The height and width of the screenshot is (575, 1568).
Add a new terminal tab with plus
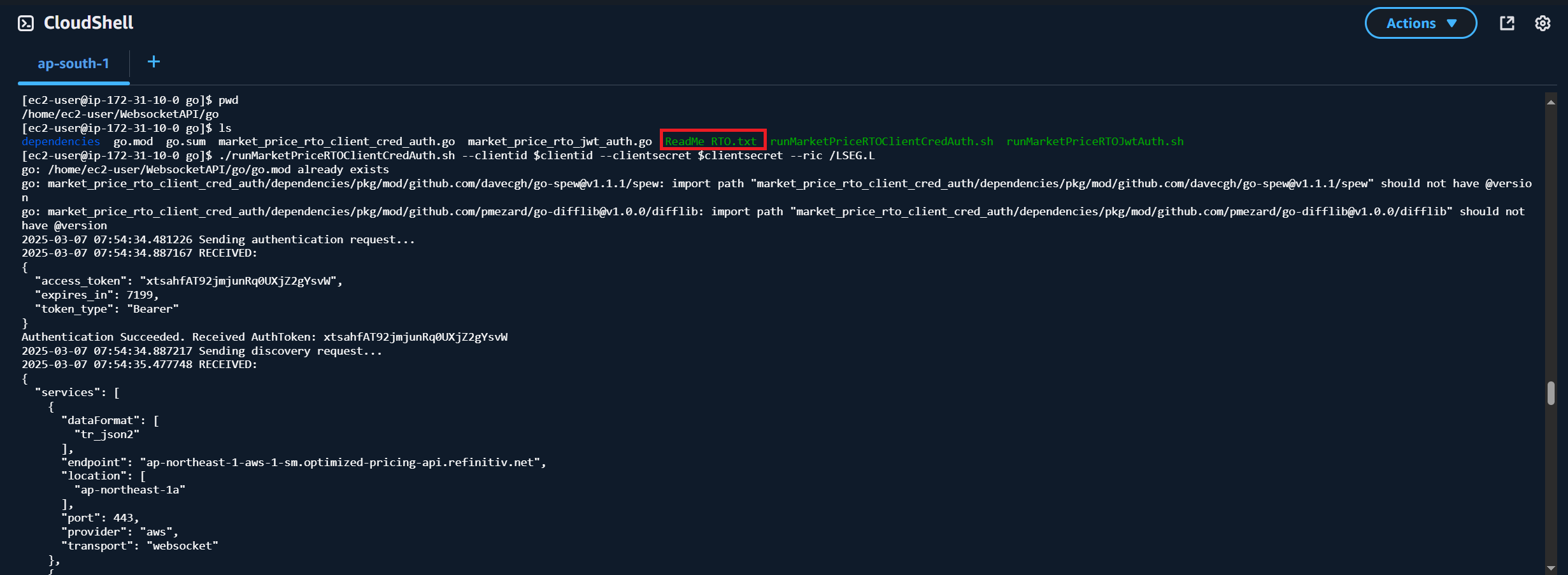pyautogui.click(x=153, y=62)
